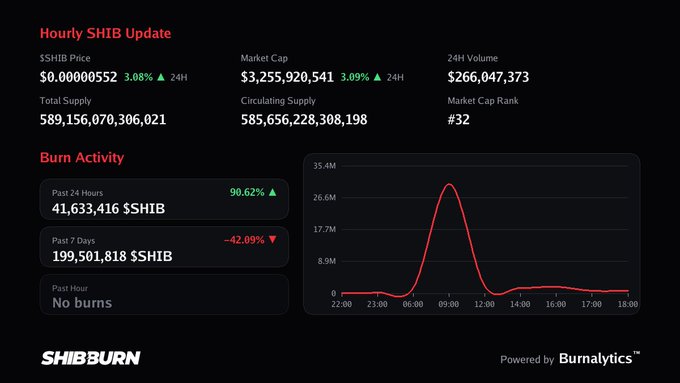Click the -42.09% burn change
Viewport: 680px width, 383px height.
(244, 240)
